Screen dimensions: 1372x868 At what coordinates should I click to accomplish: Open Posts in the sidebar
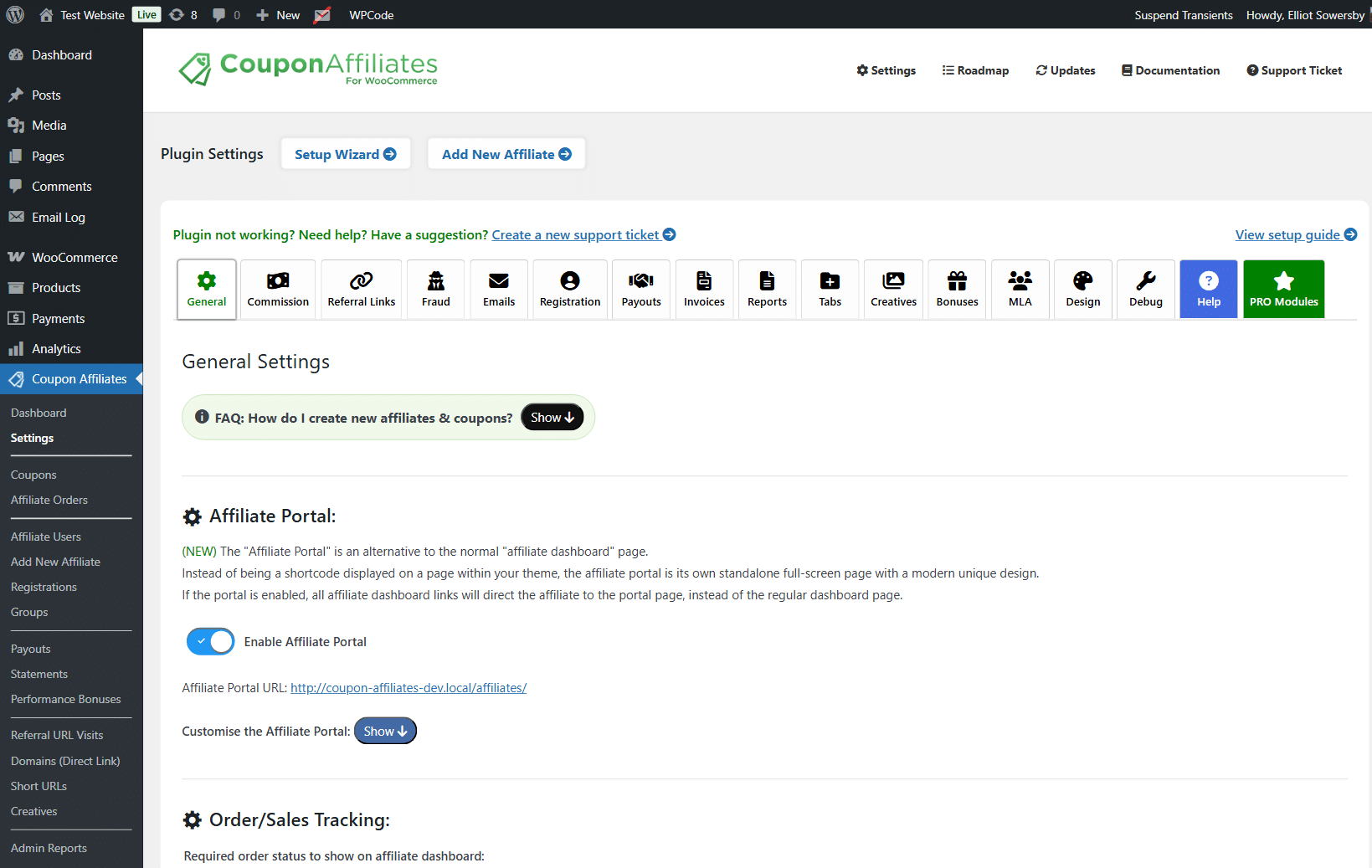[71, 95]
